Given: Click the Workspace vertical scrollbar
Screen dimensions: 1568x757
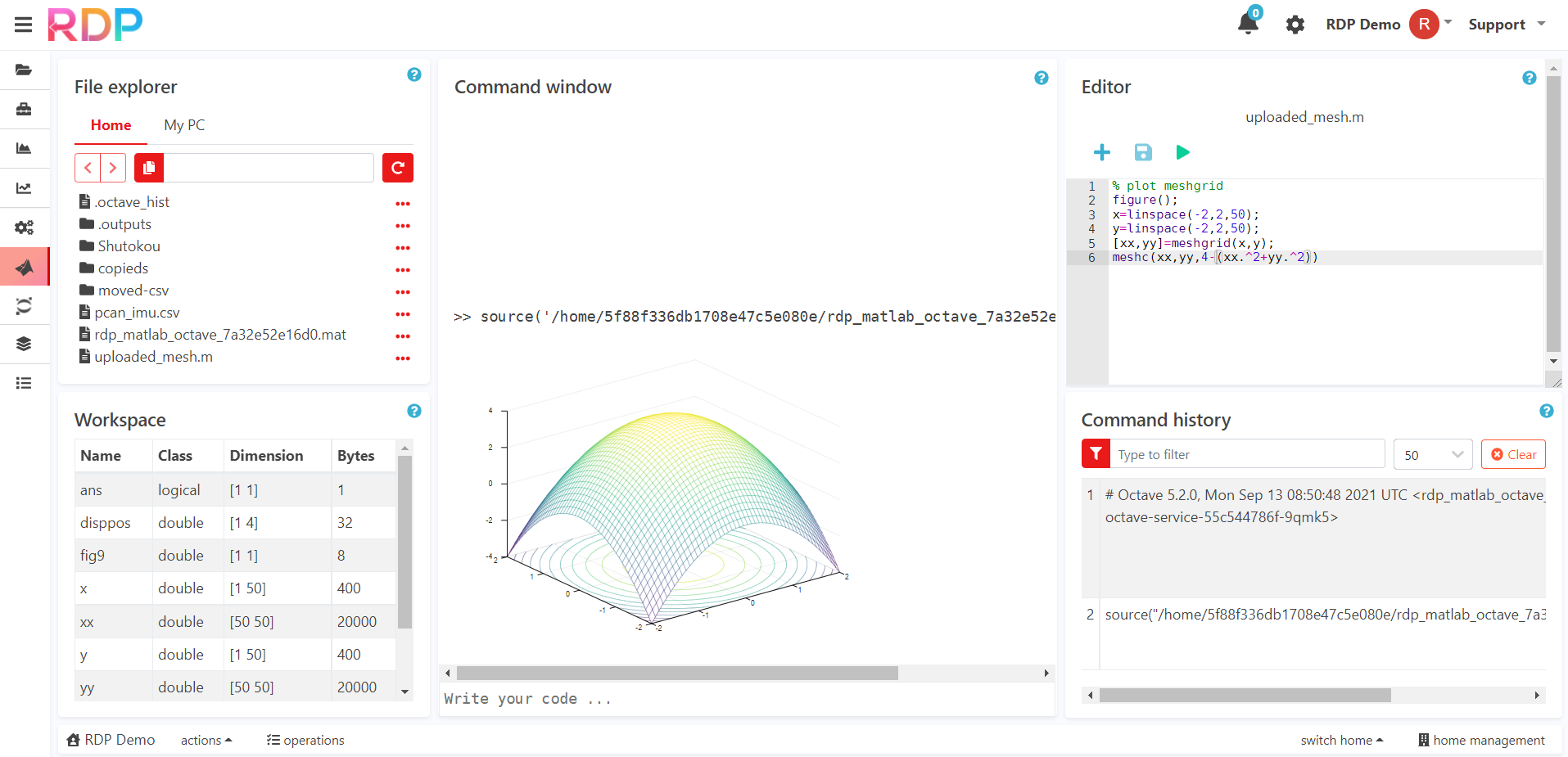Looking at the screenshot, I should point(404,542).
